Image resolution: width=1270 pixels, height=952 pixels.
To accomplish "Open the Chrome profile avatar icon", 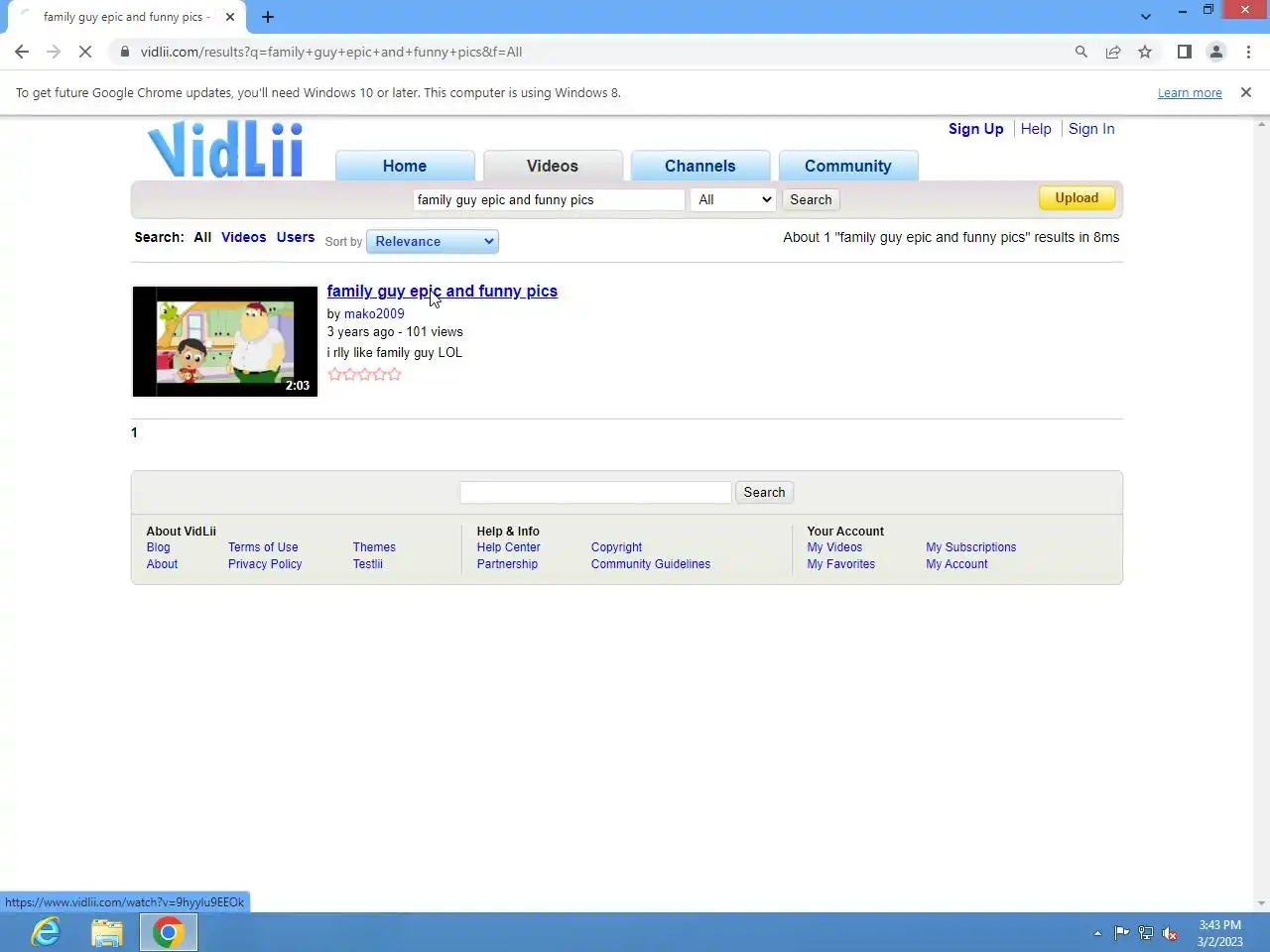I will [1215, 52].
